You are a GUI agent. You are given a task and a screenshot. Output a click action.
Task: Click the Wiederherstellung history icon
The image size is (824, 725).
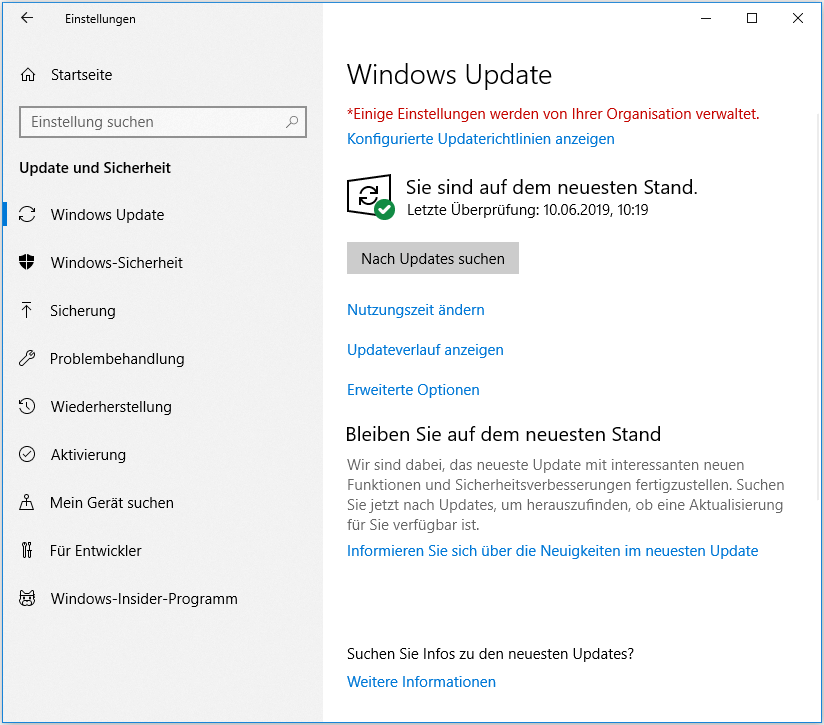tap(27, 406)
